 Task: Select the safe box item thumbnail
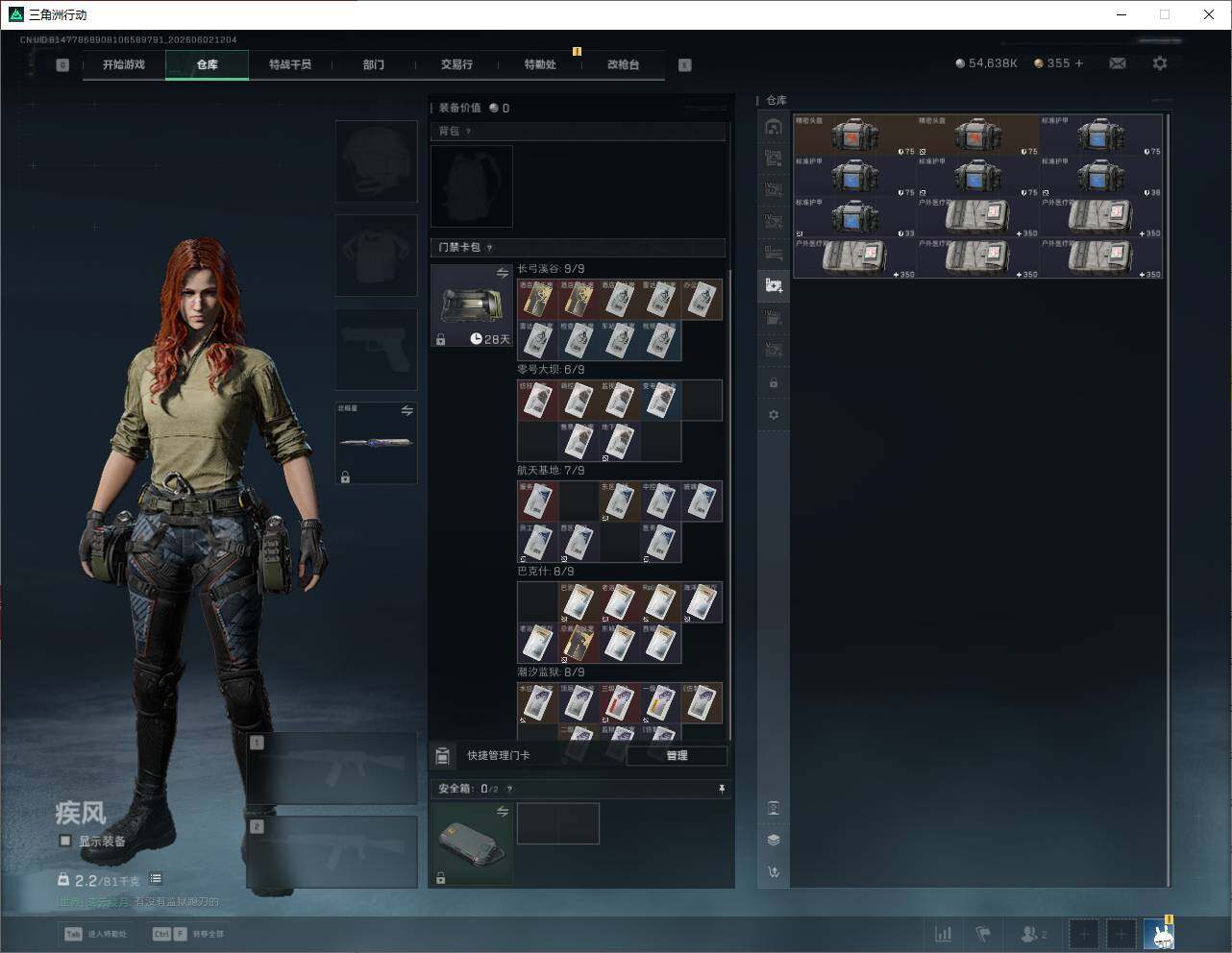click(x=472, y=844)
